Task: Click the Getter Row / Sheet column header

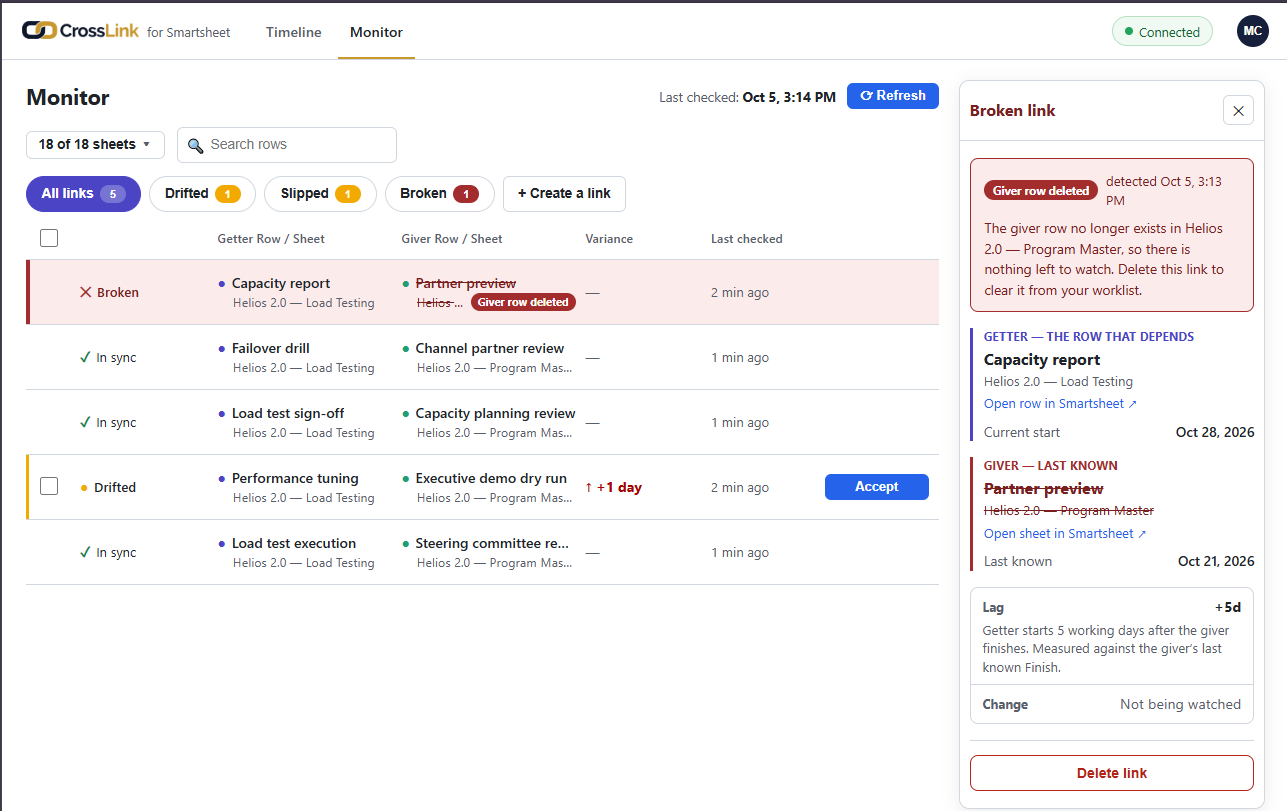Action: 271,239
